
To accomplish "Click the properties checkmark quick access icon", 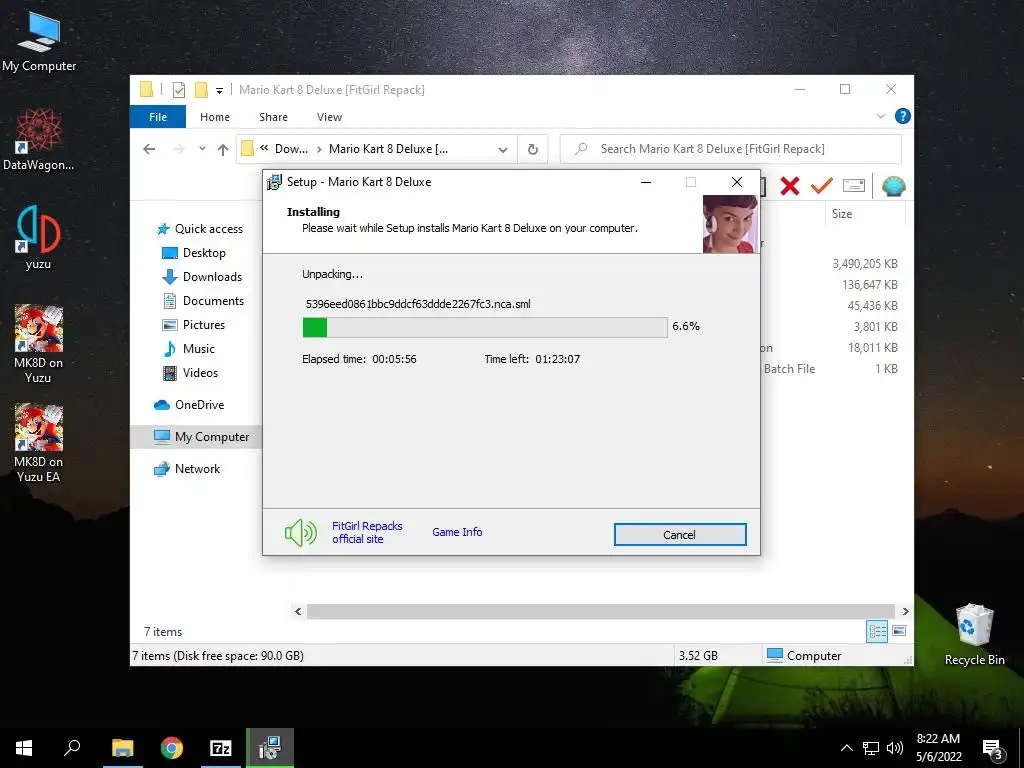I will [178, 90].
